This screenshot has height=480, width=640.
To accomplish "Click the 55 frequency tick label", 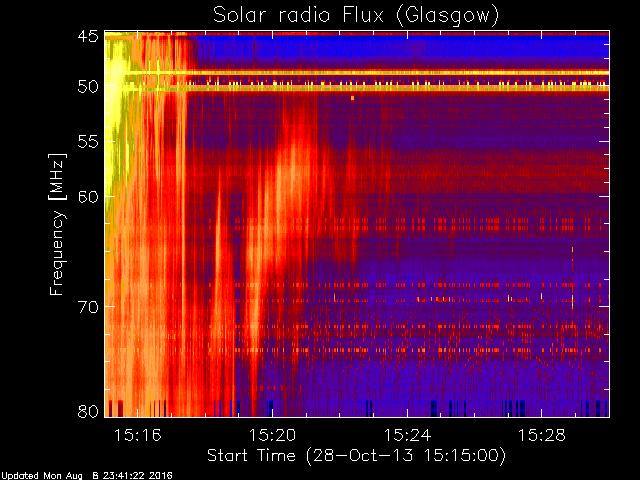I will (x=88, y=142).
